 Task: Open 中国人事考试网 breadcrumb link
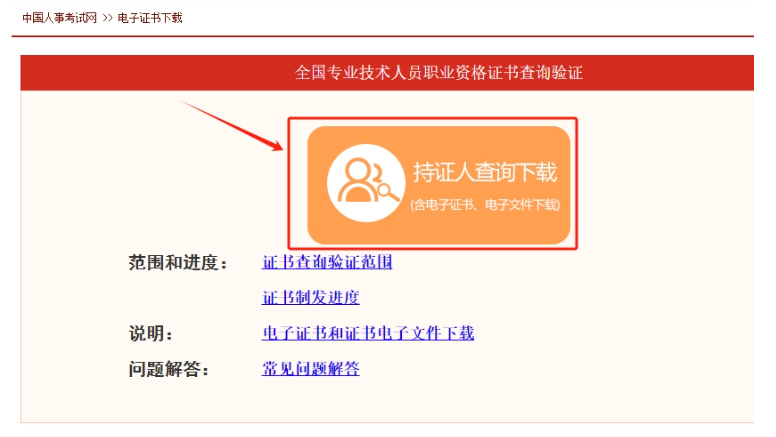pyautogui.click(x=59, y=18)
